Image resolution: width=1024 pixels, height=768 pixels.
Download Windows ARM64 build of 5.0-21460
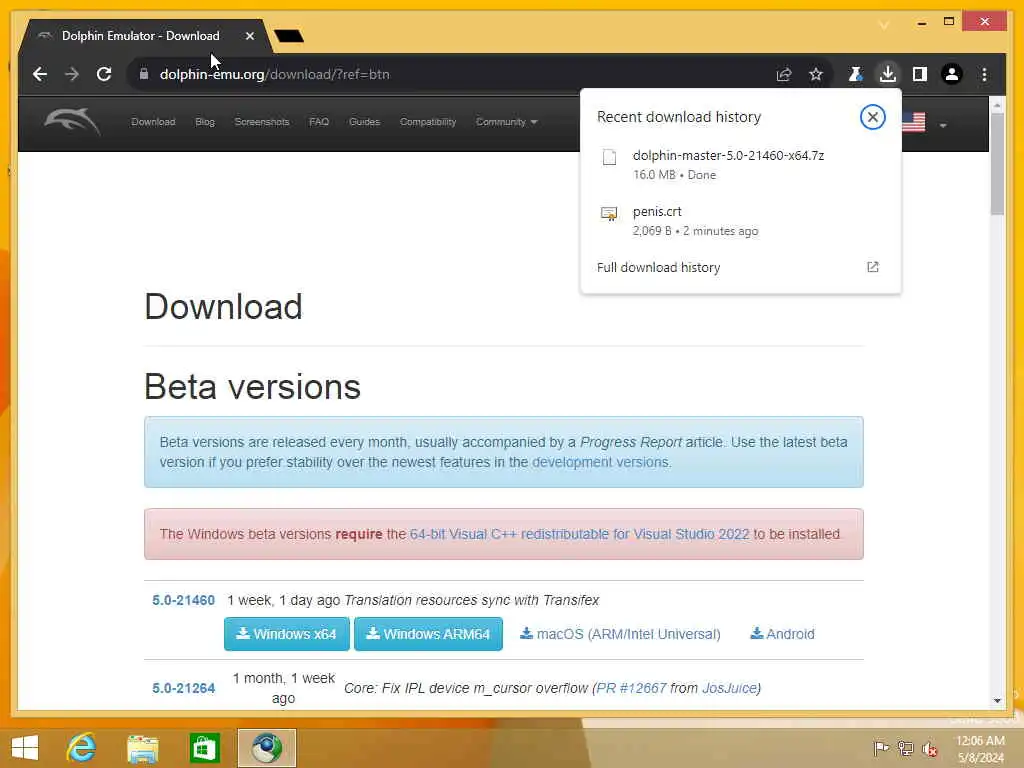click(428, 634)
